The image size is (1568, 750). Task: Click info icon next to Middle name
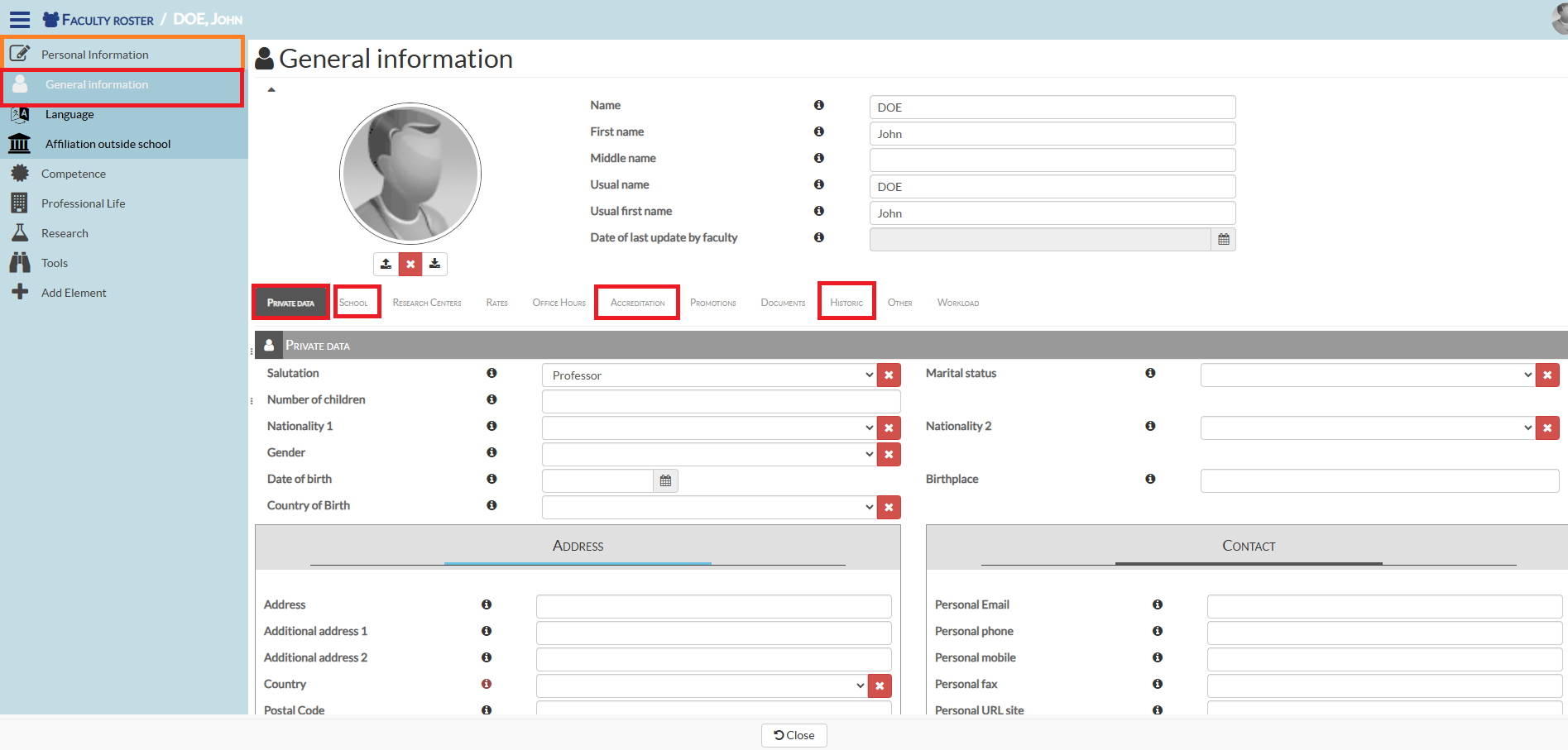click(x=818, y=158)
